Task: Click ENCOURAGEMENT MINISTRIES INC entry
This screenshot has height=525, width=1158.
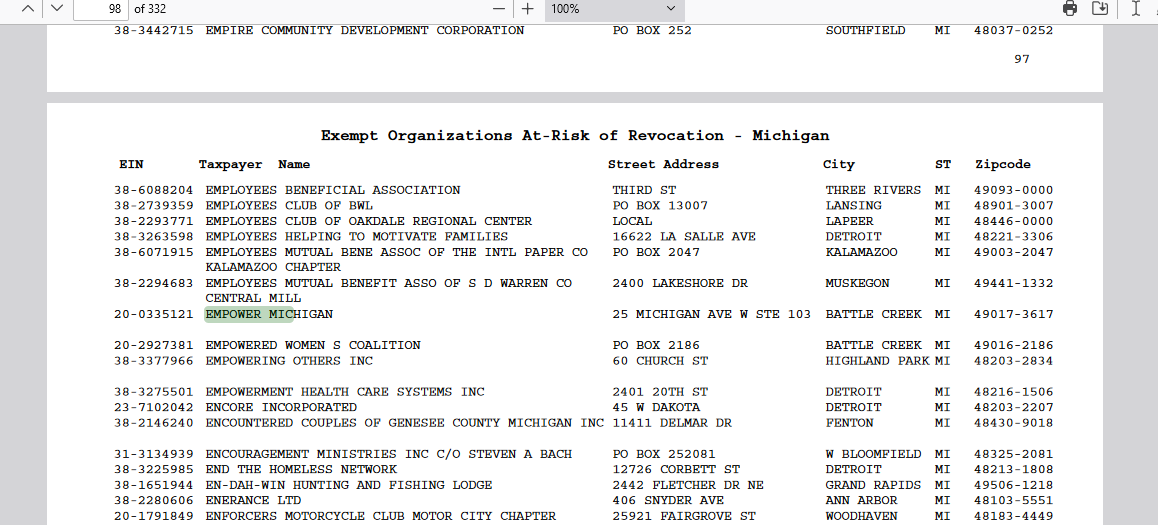Action: point(388,454)
